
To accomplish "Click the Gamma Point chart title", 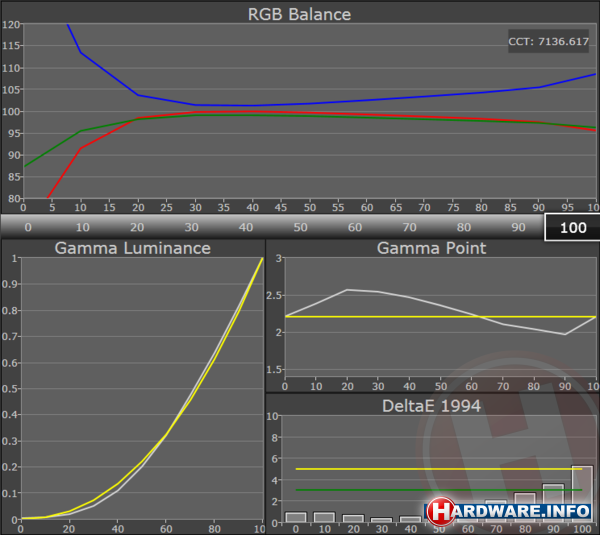I will click(x=431, y=248).
